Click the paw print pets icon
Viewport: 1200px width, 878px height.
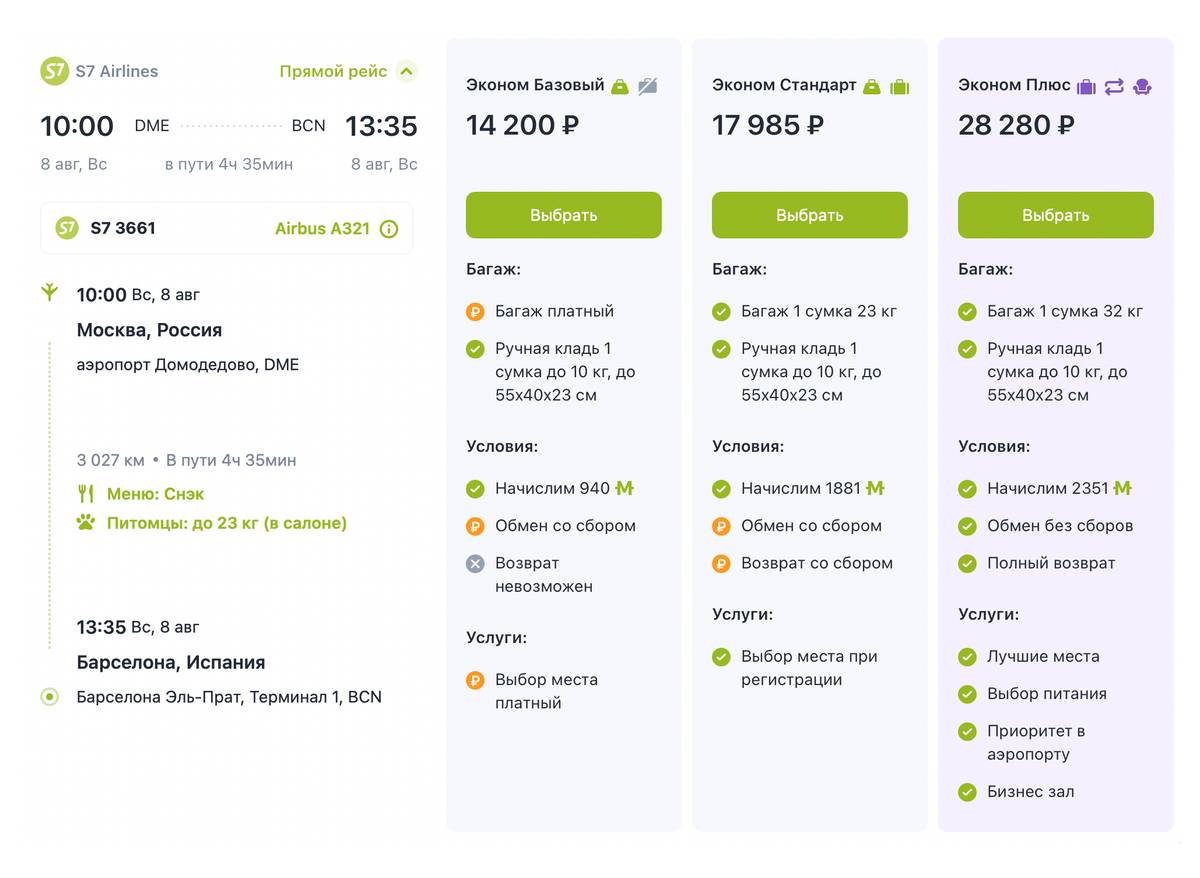[86, 522]
